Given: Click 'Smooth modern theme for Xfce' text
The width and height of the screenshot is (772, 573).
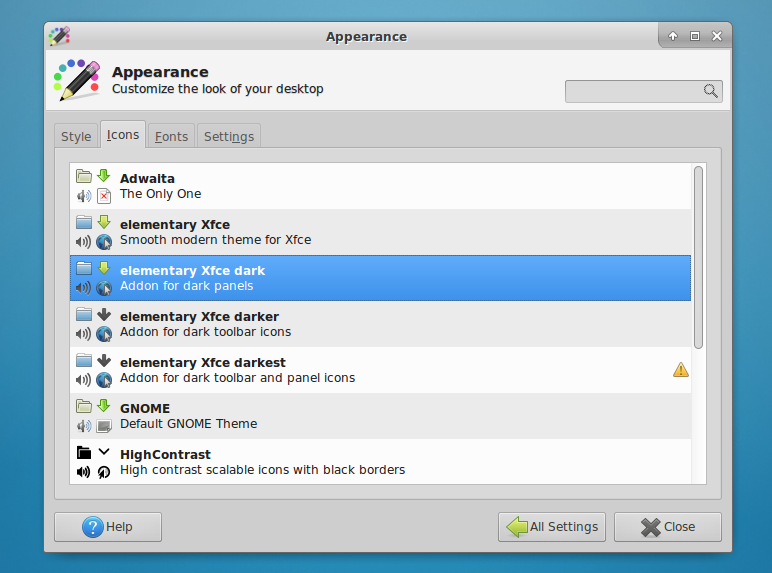Looking at the screenshot, I should point(216,240).
